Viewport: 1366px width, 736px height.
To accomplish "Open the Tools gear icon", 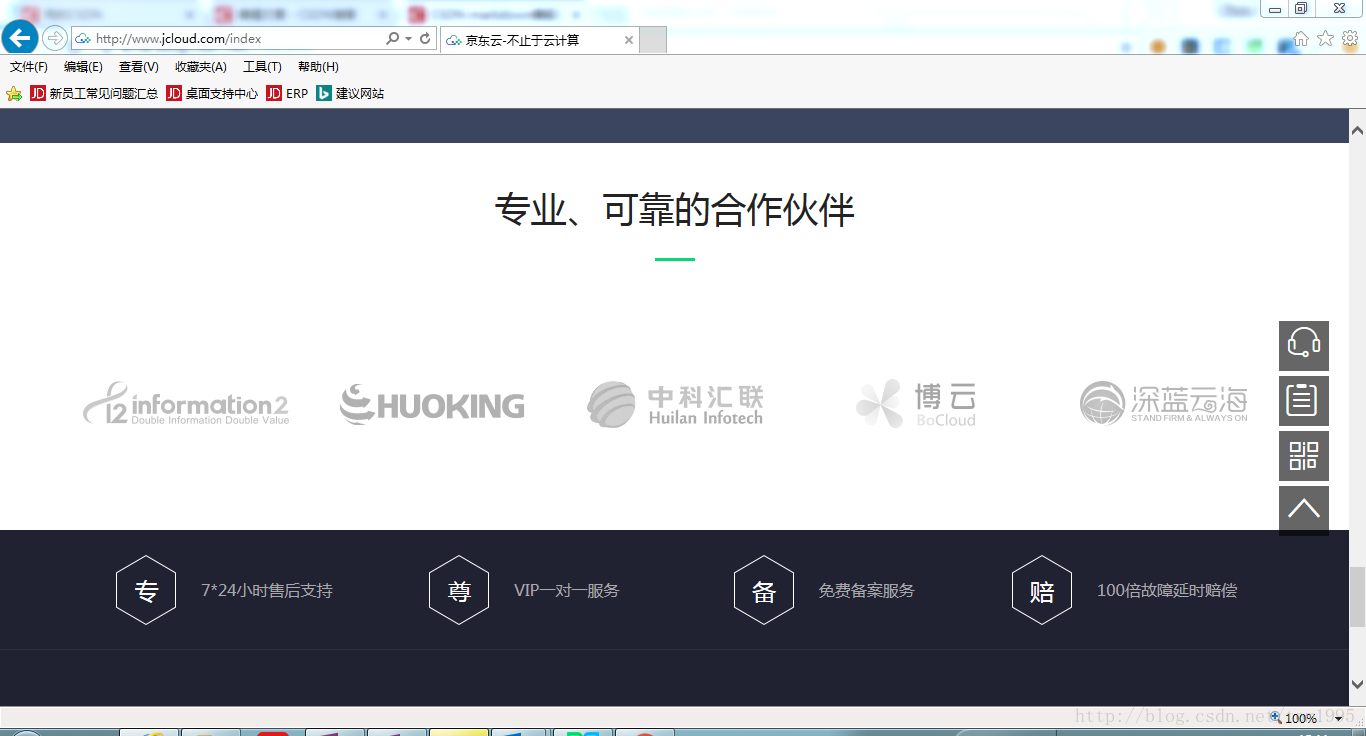I will tap(1350, 38).
